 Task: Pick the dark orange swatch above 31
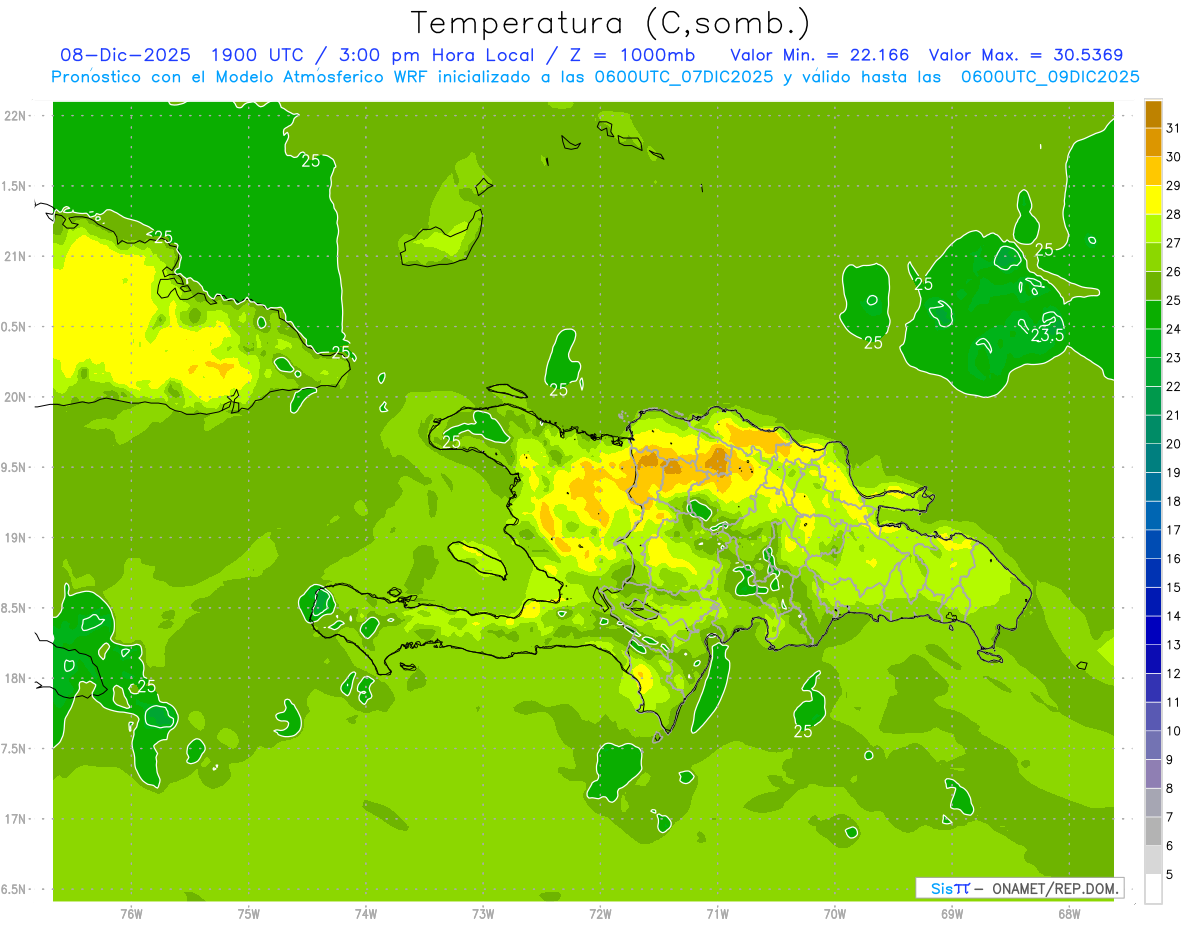pyautogui.click(x=1153, y=114)
